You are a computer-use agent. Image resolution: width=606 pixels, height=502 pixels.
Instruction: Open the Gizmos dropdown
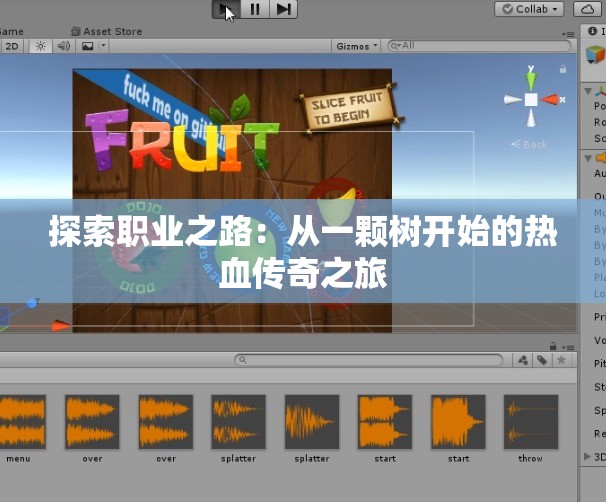pyautogui.click(x=356, y=46)
